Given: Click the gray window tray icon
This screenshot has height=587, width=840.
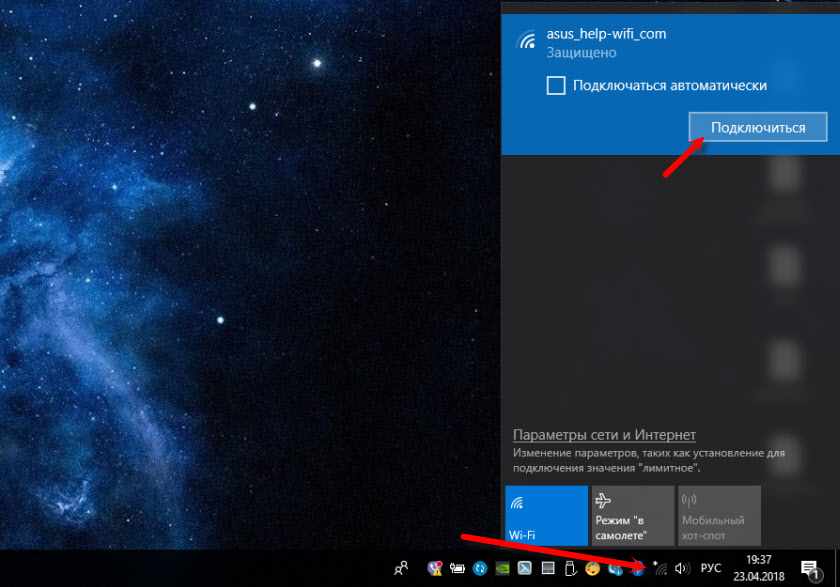Looking at the screenshot, I should (x=548, y=568).
